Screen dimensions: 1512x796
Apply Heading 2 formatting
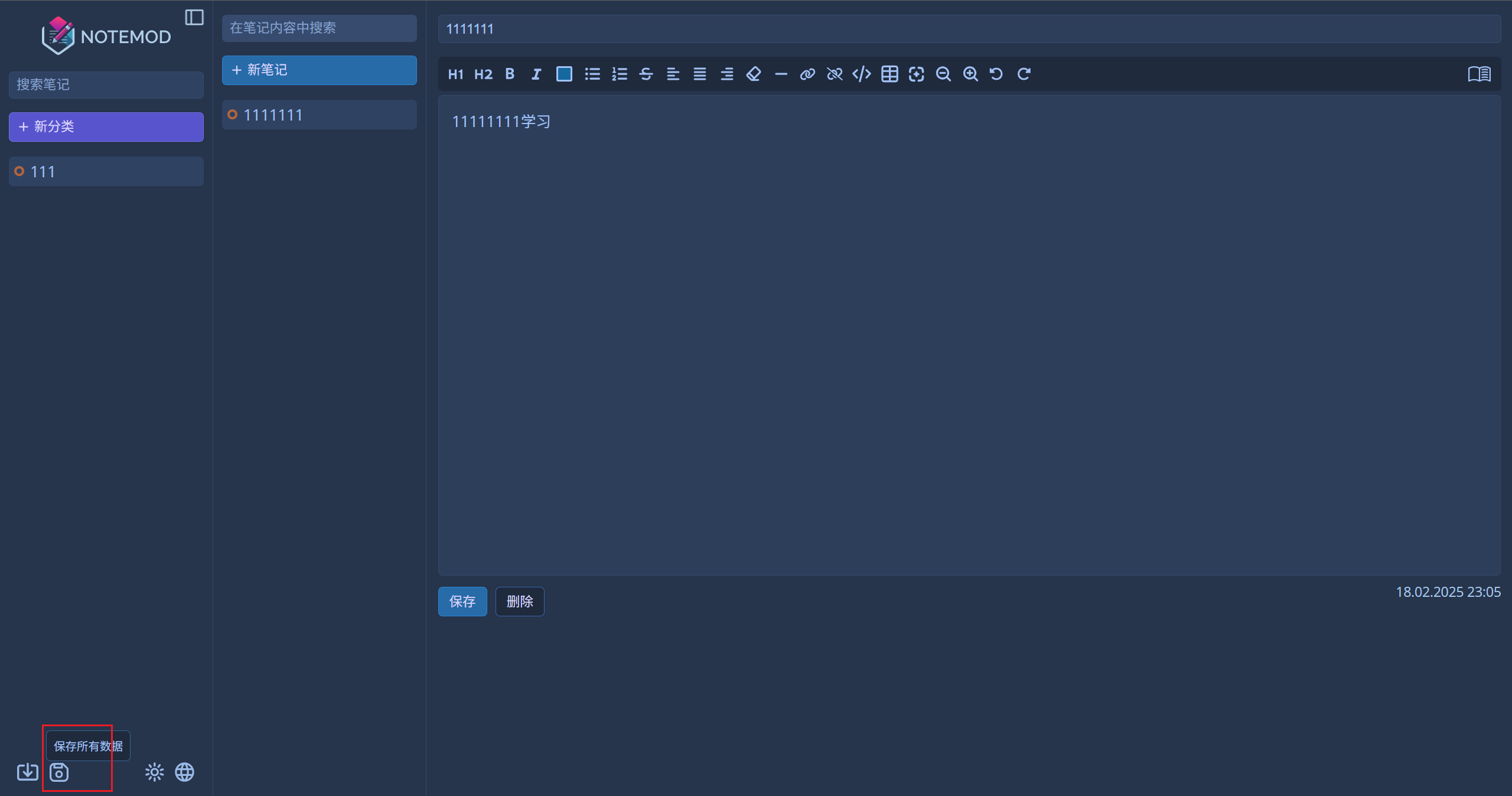pyautogui.click(x=483, y=74)
